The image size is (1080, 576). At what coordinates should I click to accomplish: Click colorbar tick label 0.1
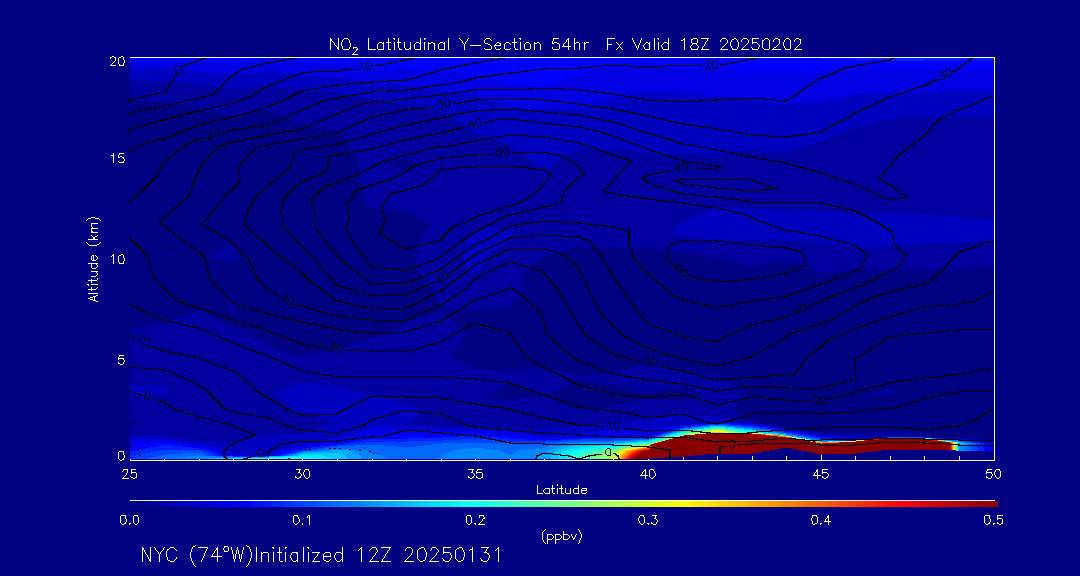(x=302, y=522)
